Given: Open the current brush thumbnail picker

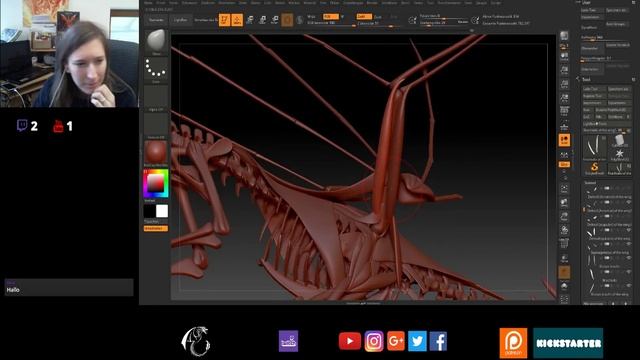Looking at the screenshot, I should [x=156, y=41].
